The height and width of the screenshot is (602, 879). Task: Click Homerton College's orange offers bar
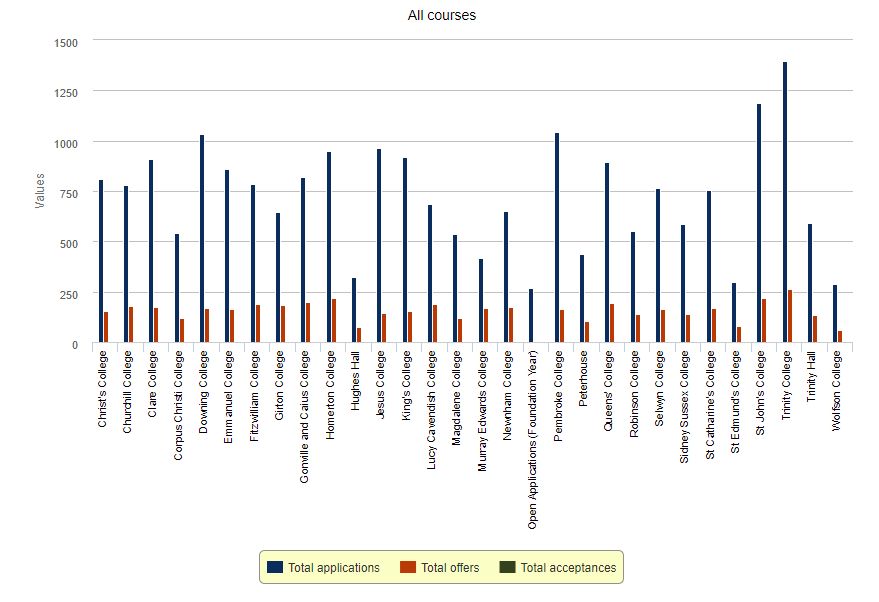click(x=334, y=321)
